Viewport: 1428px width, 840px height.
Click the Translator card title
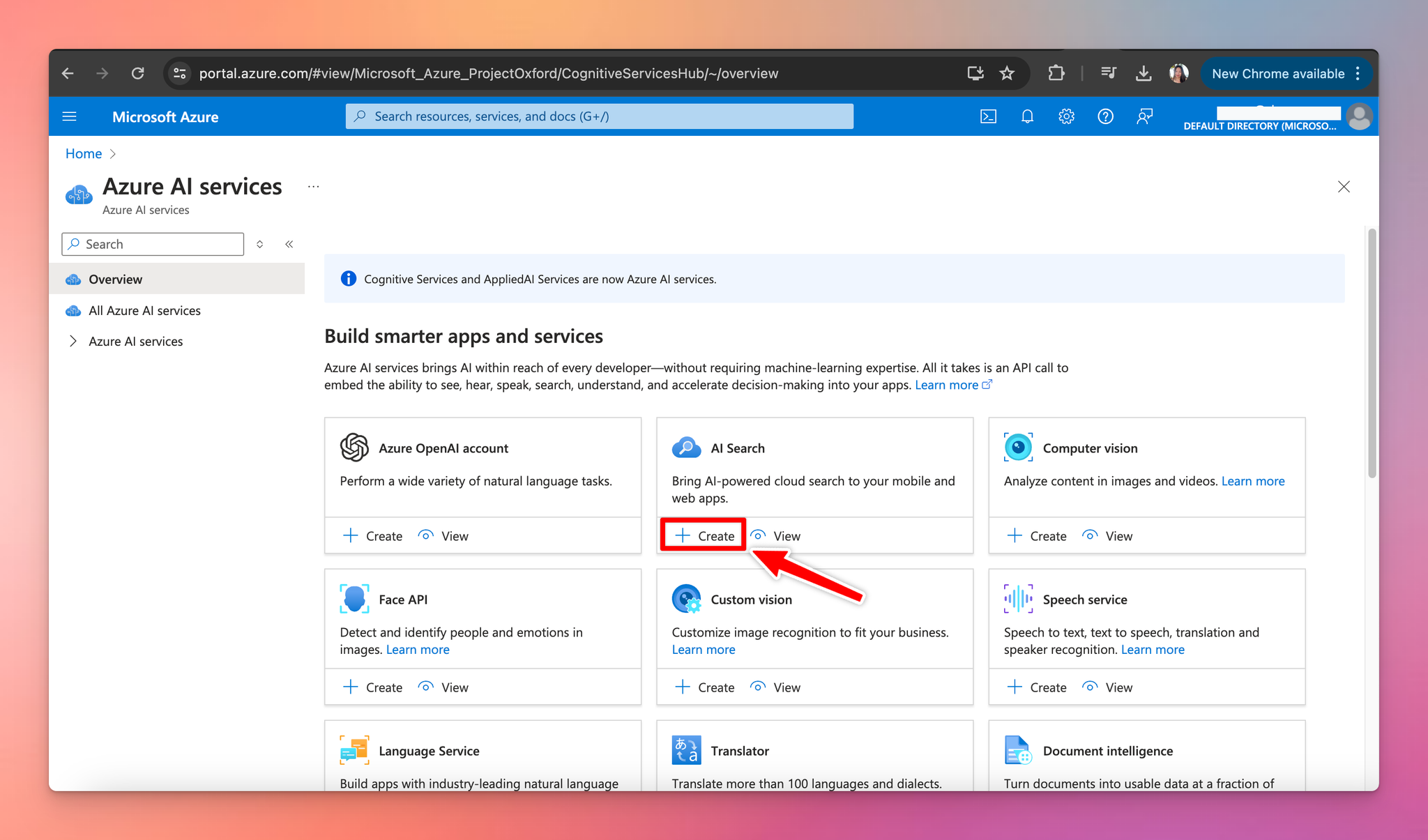[740, 751]
